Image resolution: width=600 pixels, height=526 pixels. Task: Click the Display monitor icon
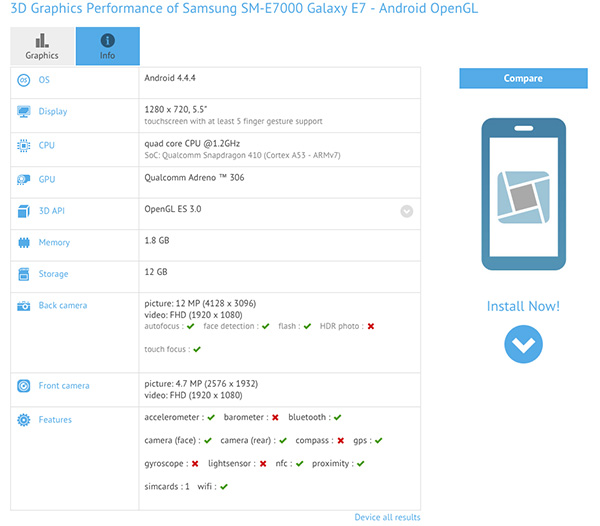tap(24, 111)
